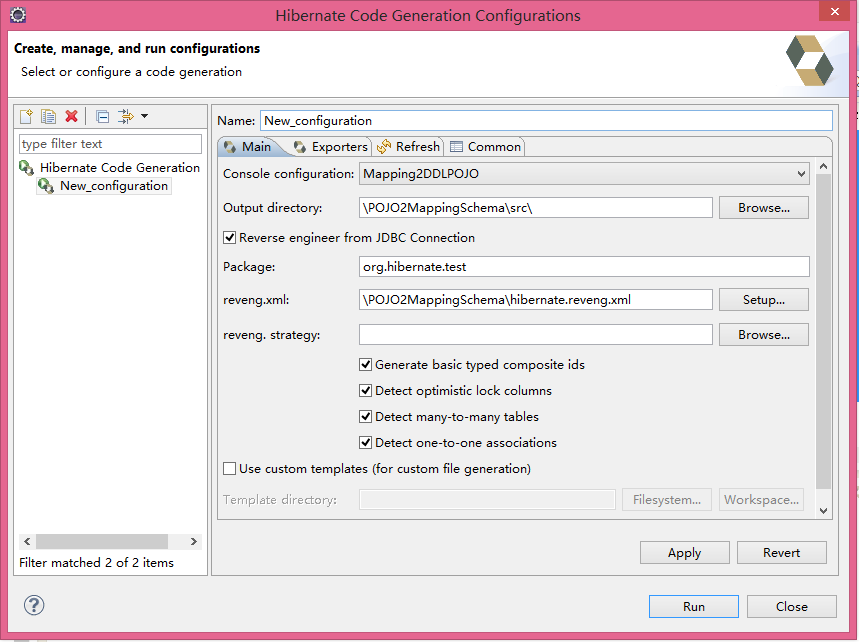Screen dimensions: 859x642
Task: Delete the selected launch configuration
Action: 71,116
